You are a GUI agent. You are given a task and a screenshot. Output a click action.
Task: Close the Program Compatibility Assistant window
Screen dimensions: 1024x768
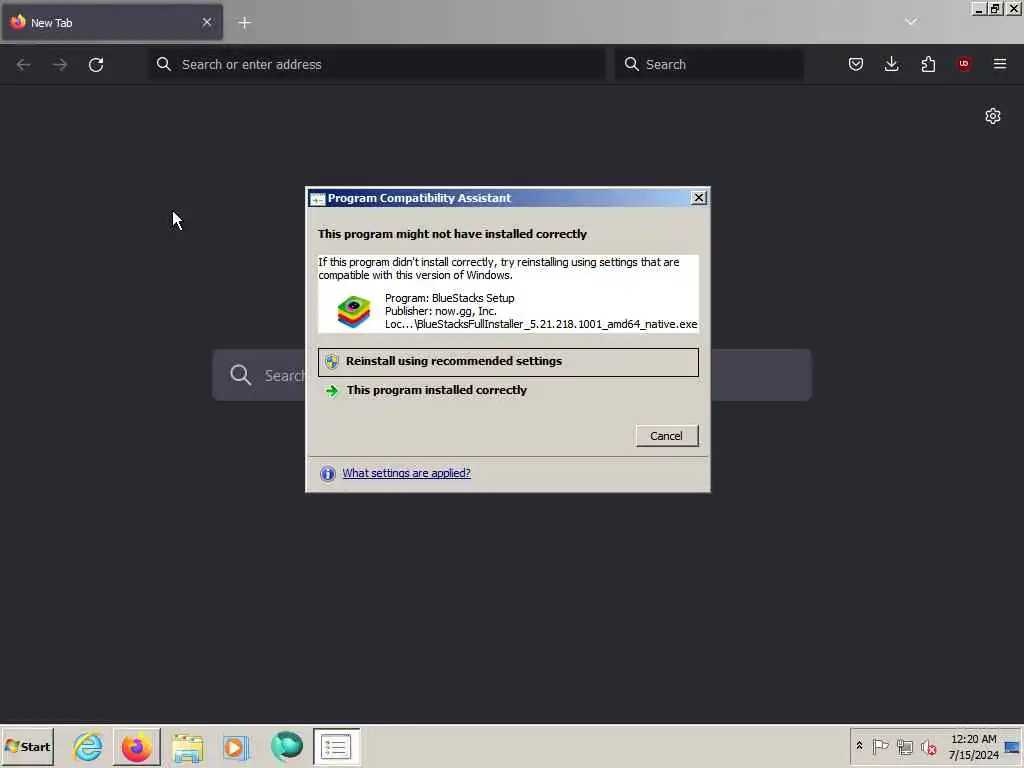click(698, 198)
